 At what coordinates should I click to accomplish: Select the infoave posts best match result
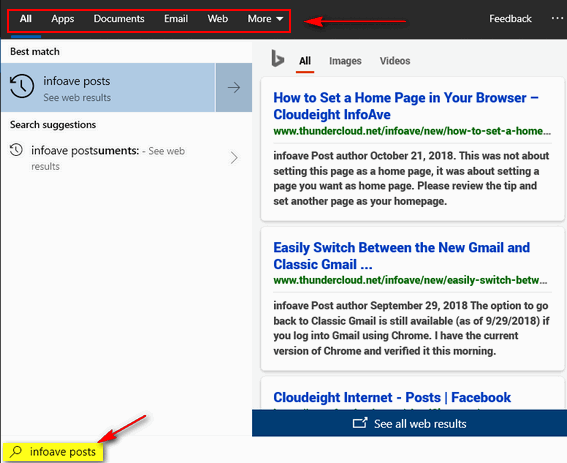[108, 87]
